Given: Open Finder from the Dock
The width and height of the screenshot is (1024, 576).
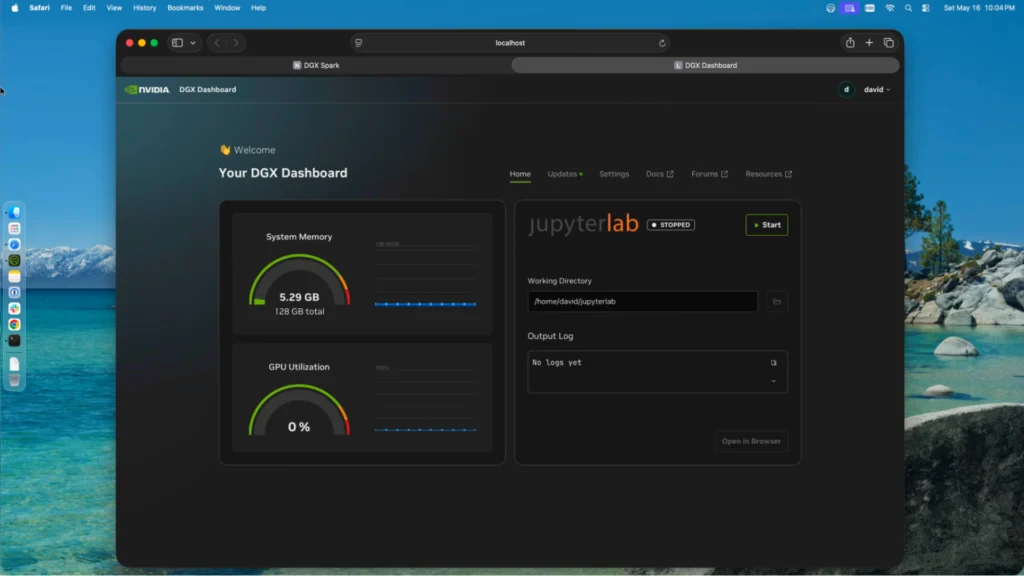Looking at the screenshot, I should click(14, 212).
